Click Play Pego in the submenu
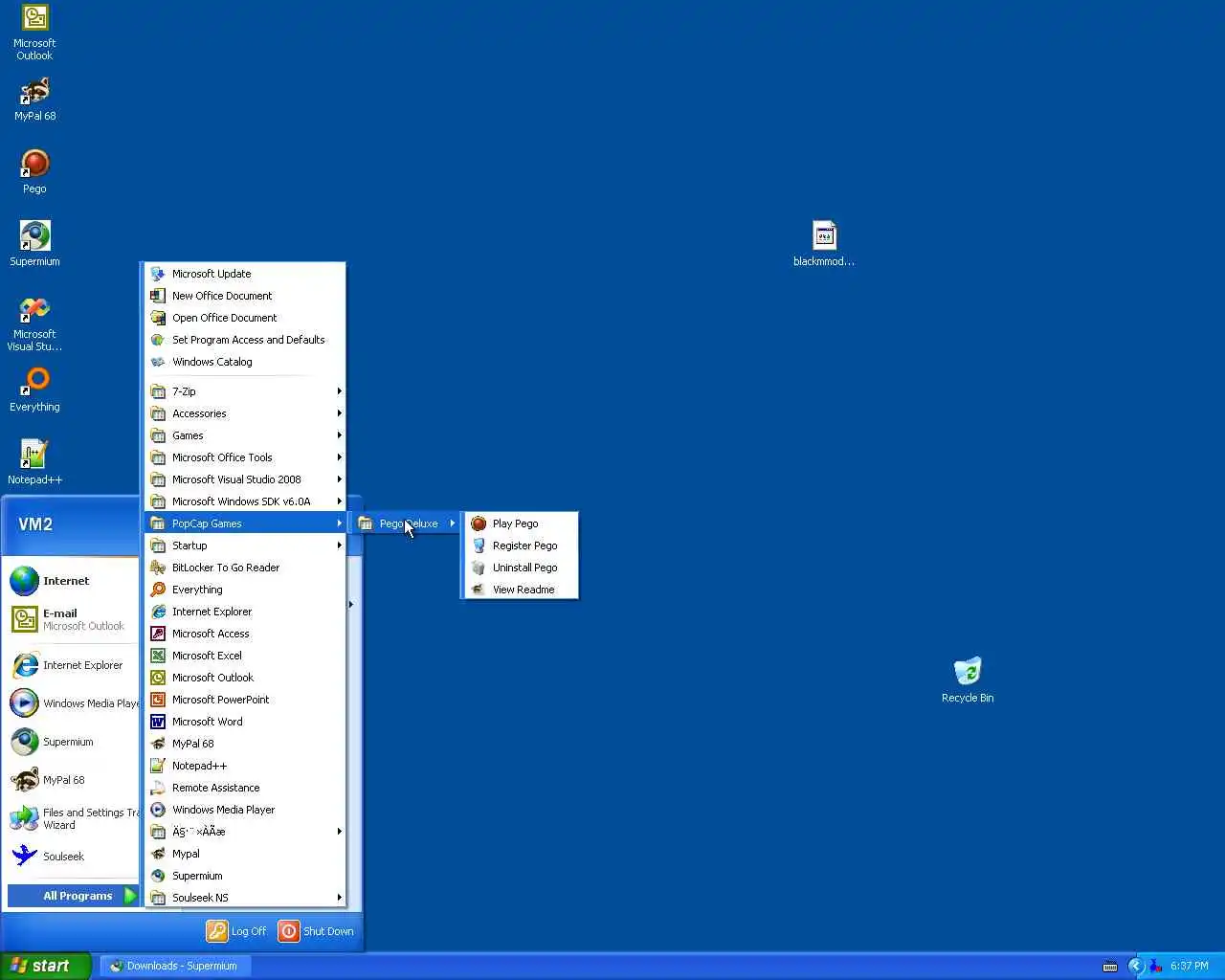Viewport: 1225px width, 980px height. tap(521, 523)
